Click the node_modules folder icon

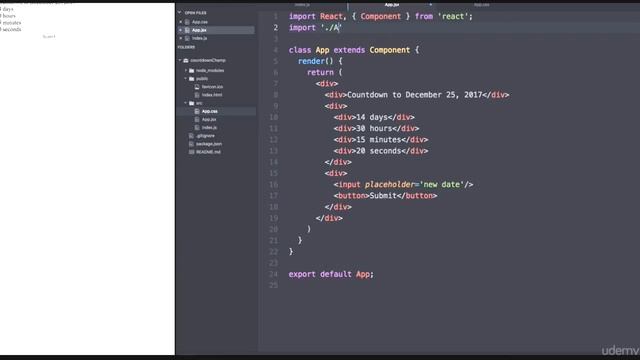point(191,71)
